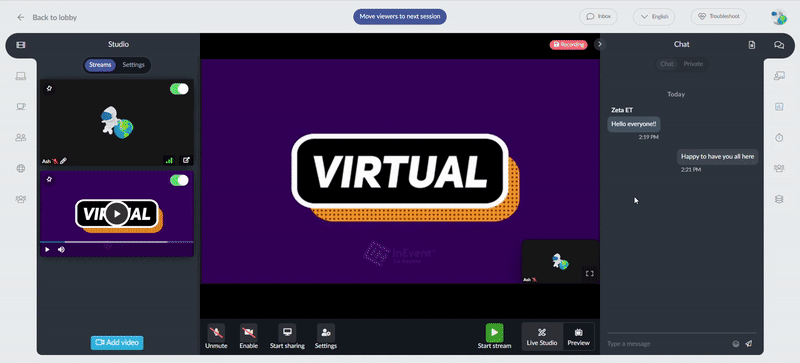Pop out Ash's stream with the external icon
800x363 pixels.
click(186, 160)
